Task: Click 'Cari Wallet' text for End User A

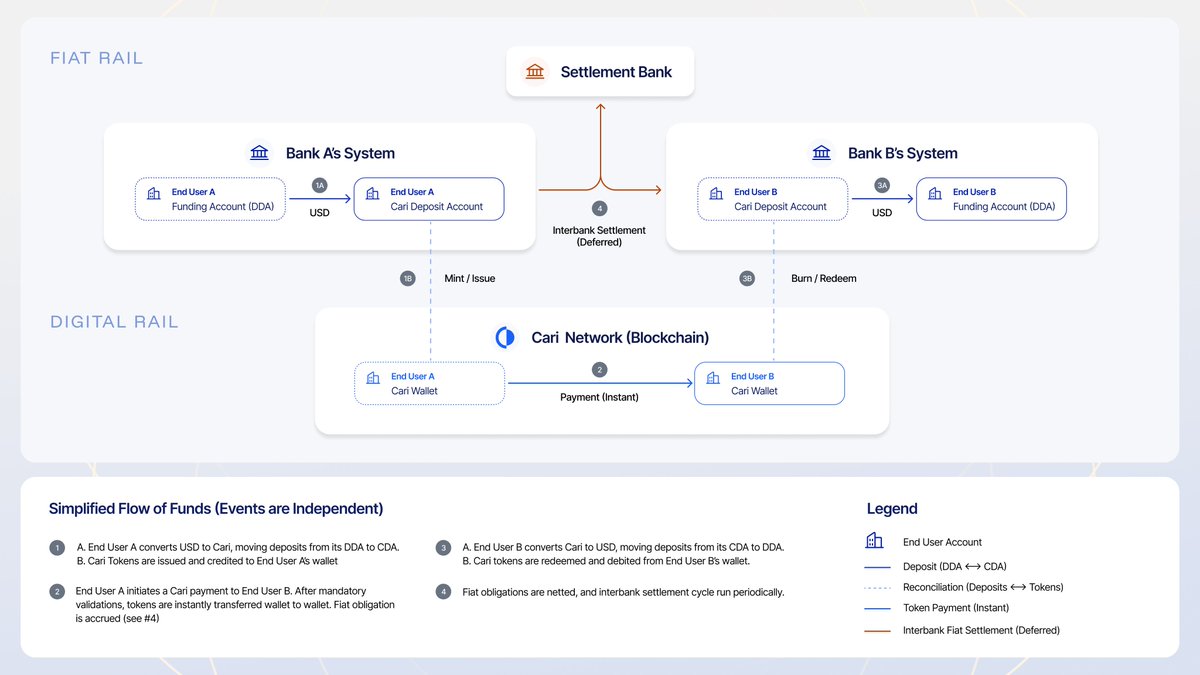Action: pos(414,391)
